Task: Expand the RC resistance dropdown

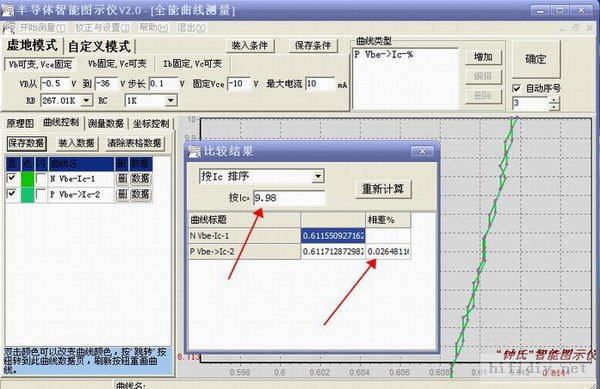Action: tap(170, 101)
